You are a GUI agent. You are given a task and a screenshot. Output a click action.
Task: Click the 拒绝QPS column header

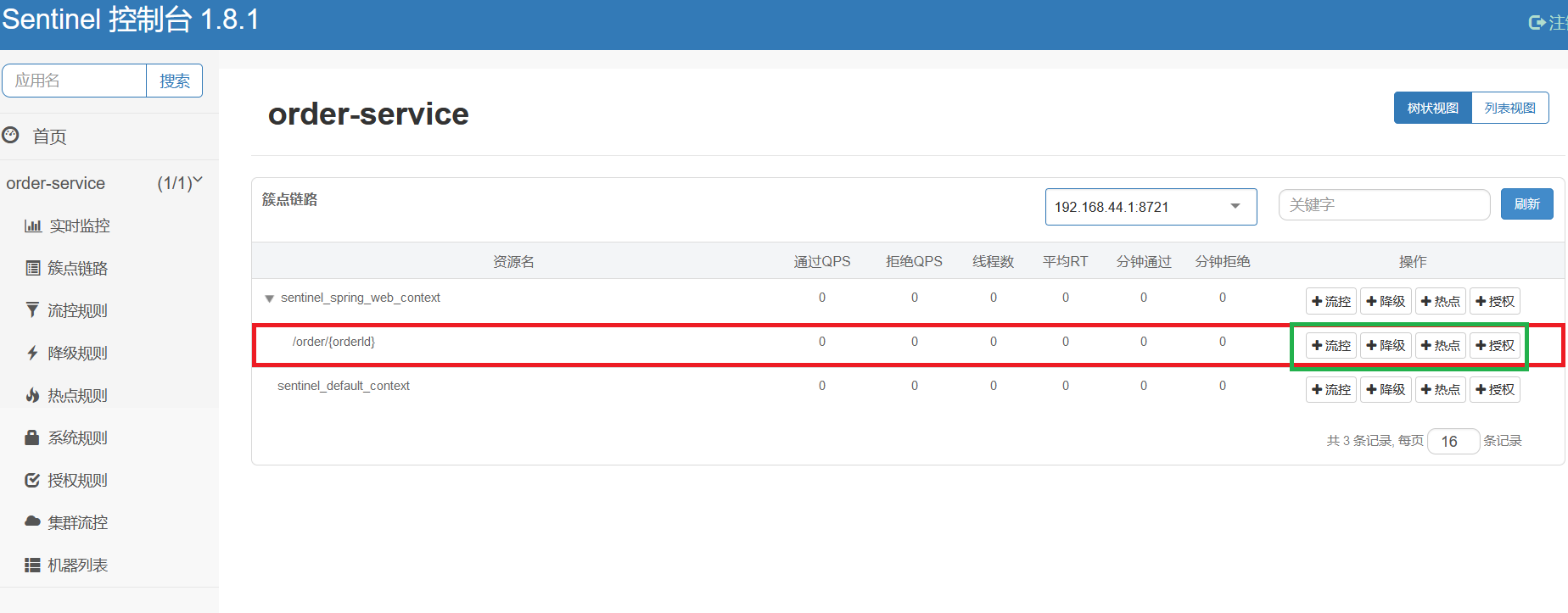click(915, 261)
